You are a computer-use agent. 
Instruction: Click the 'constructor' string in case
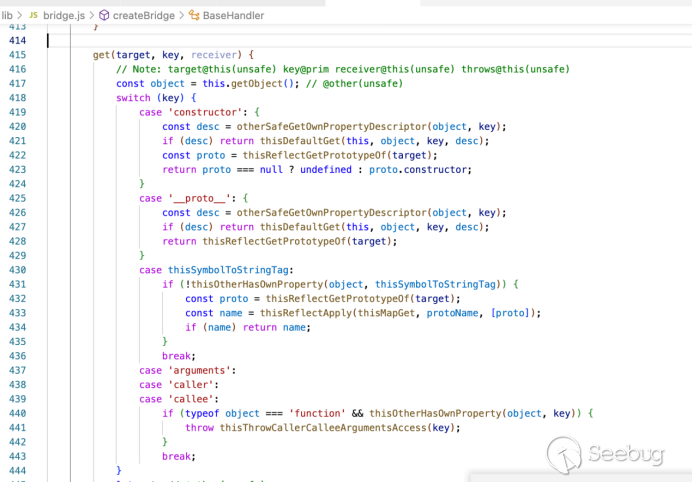[205, 112]
